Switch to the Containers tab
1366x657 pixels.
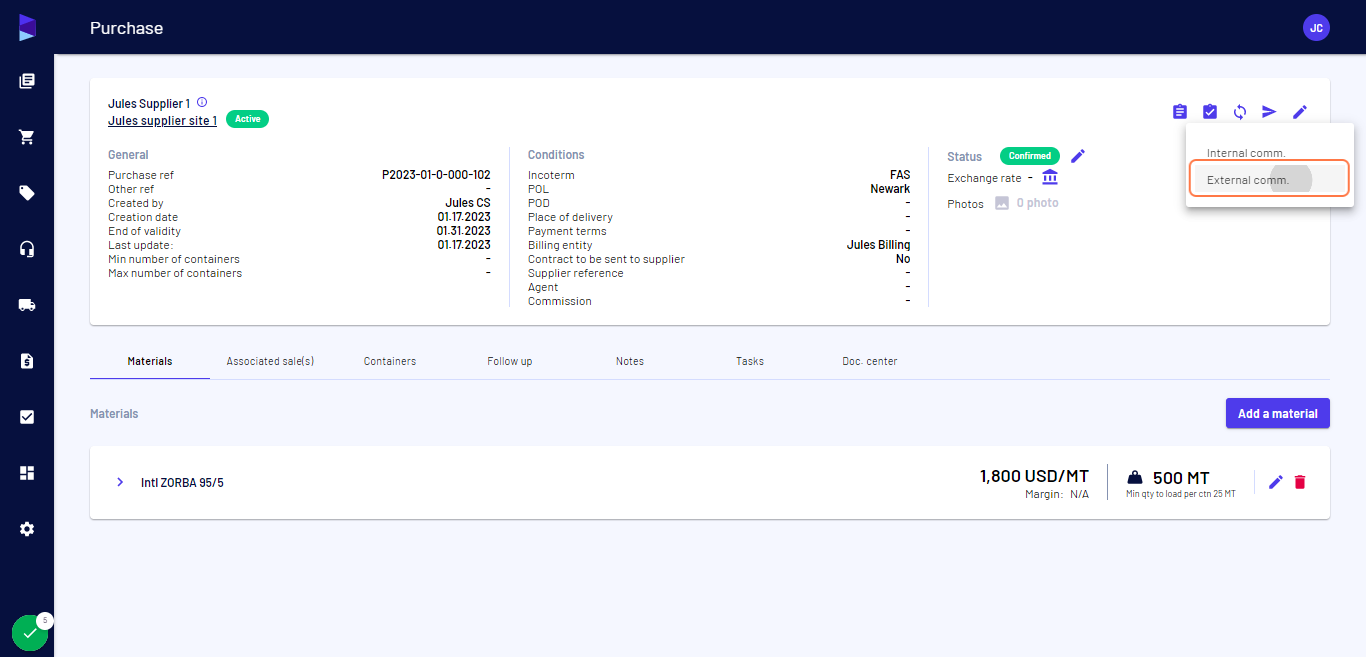pos(390,361)
